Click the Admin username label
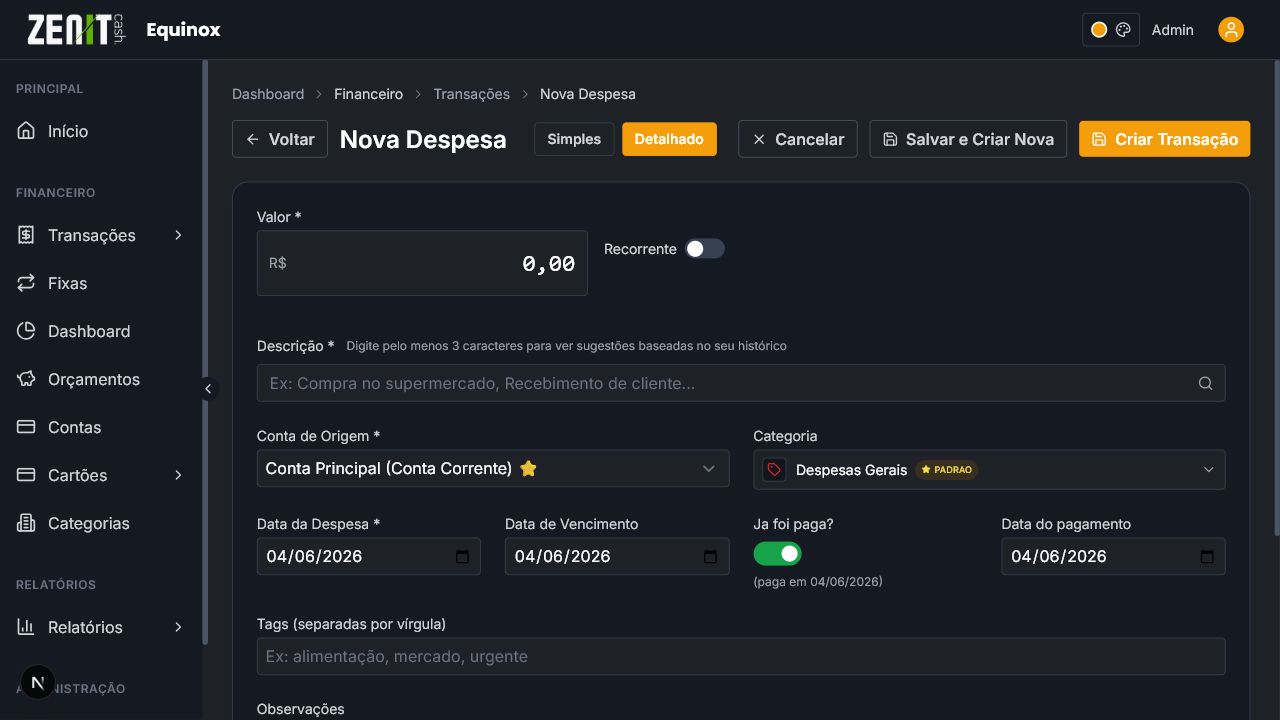The height and width of the screenshot is (720, 1280). [1172, 30]
